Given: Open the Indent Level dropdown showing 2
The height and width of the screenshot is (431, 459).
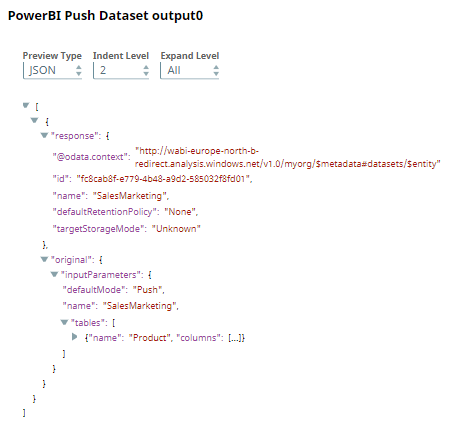Looking at the screenshot, I should 121,70.
